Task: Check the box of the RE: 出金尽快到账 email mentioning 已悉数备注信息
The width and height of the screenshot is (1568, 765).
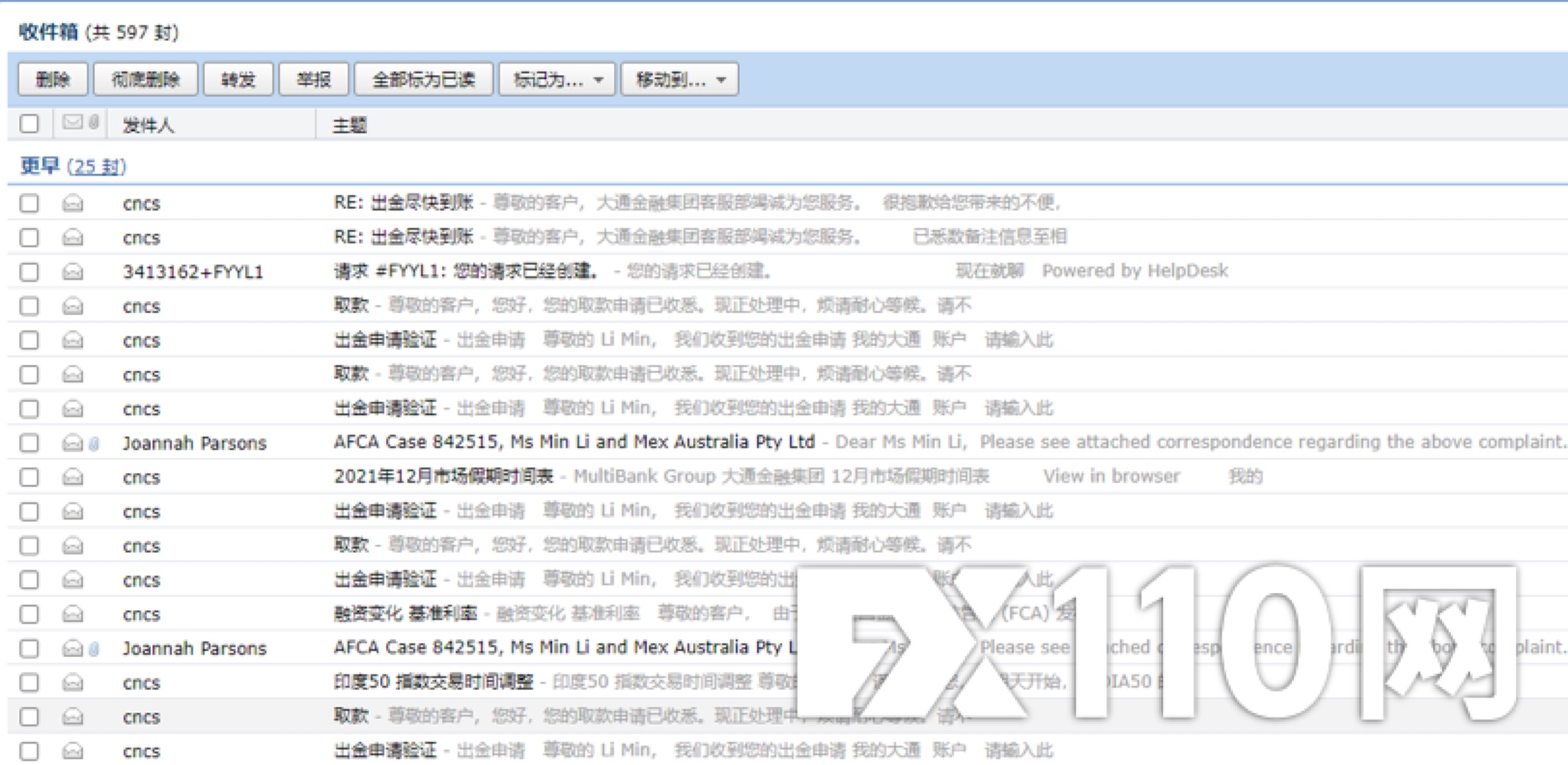Action: 29,238
